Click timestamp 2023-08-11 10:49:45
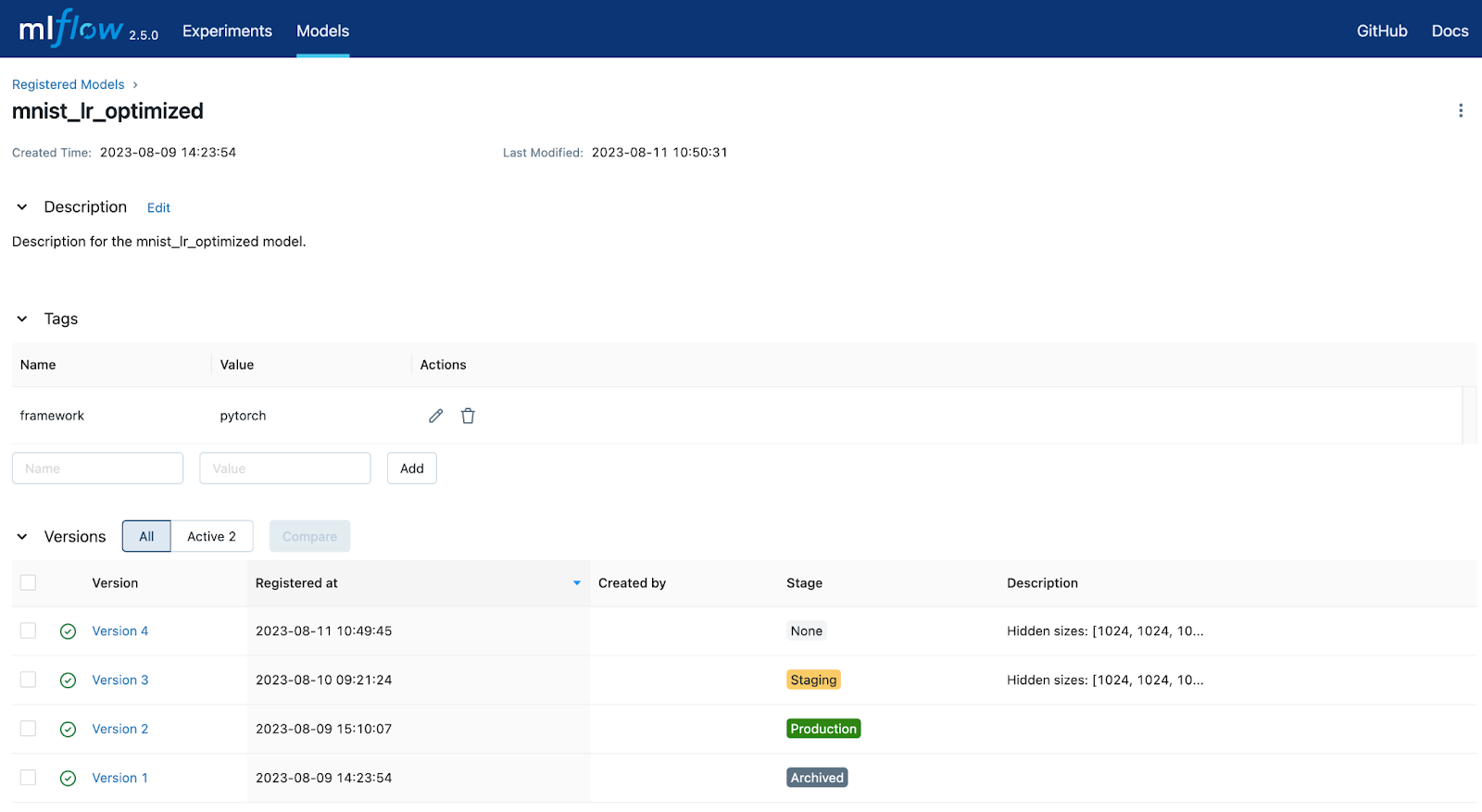 pyautogui.click(x=323, y=631)
